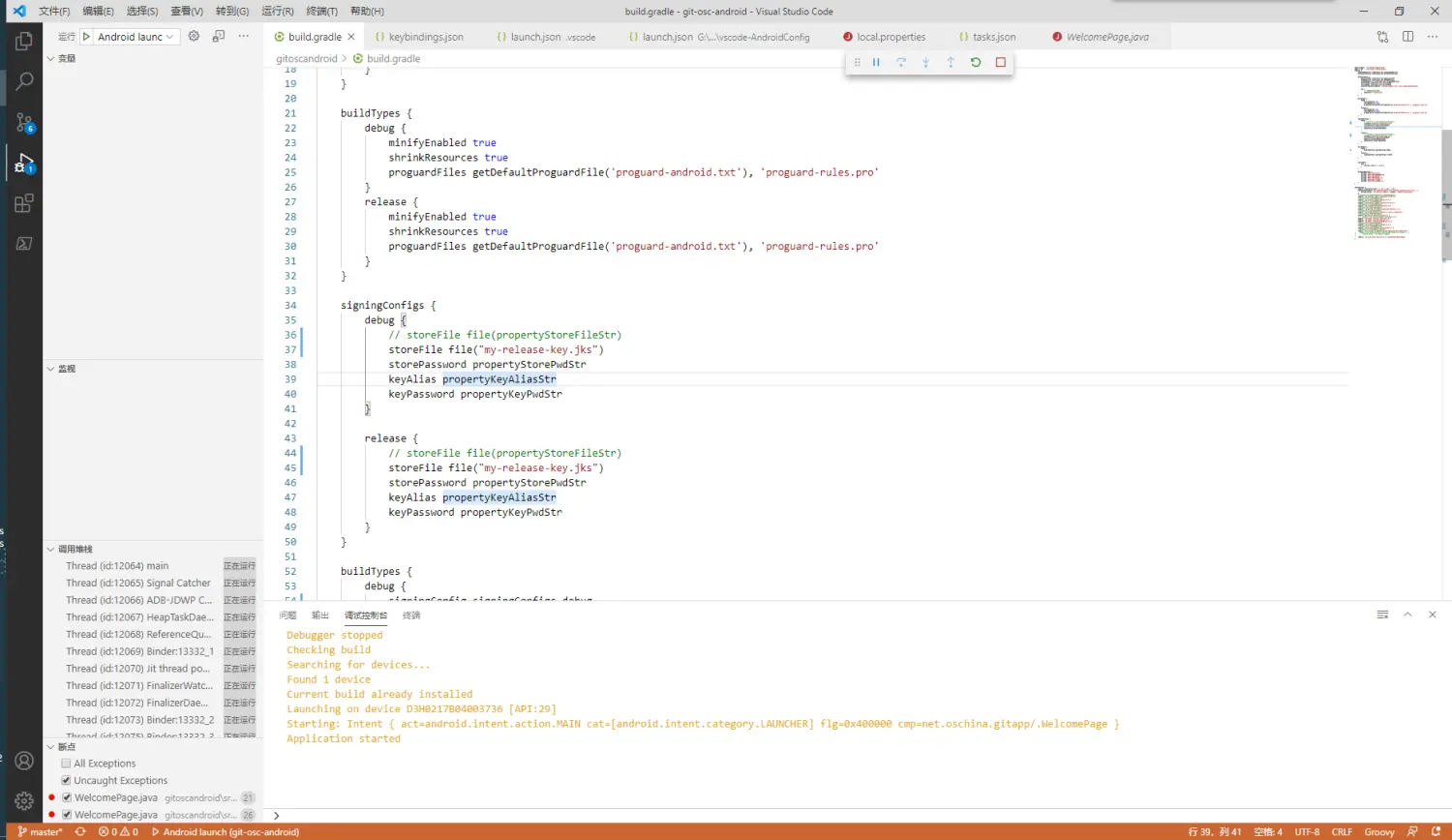Click the red Stop debugging button

[x=1001, y=62]
